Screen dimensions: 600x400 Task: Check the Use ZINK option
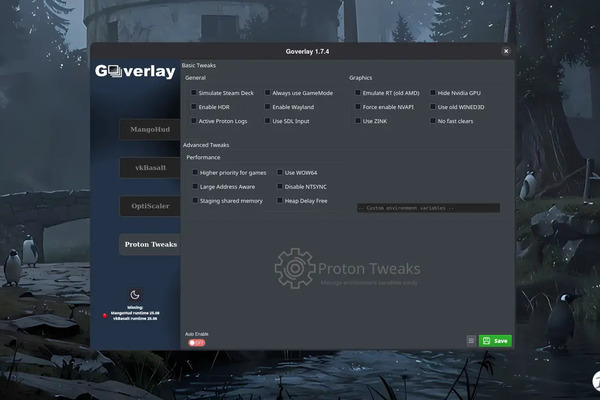[x=358, y=121]
